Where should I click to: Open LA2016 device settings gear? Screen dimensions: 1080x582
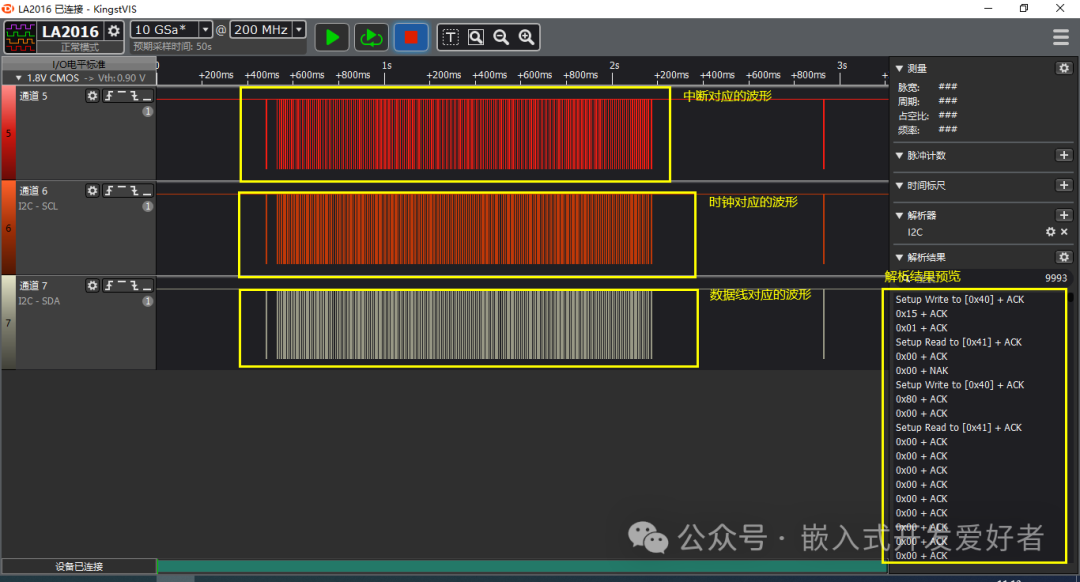coord(114,31)
